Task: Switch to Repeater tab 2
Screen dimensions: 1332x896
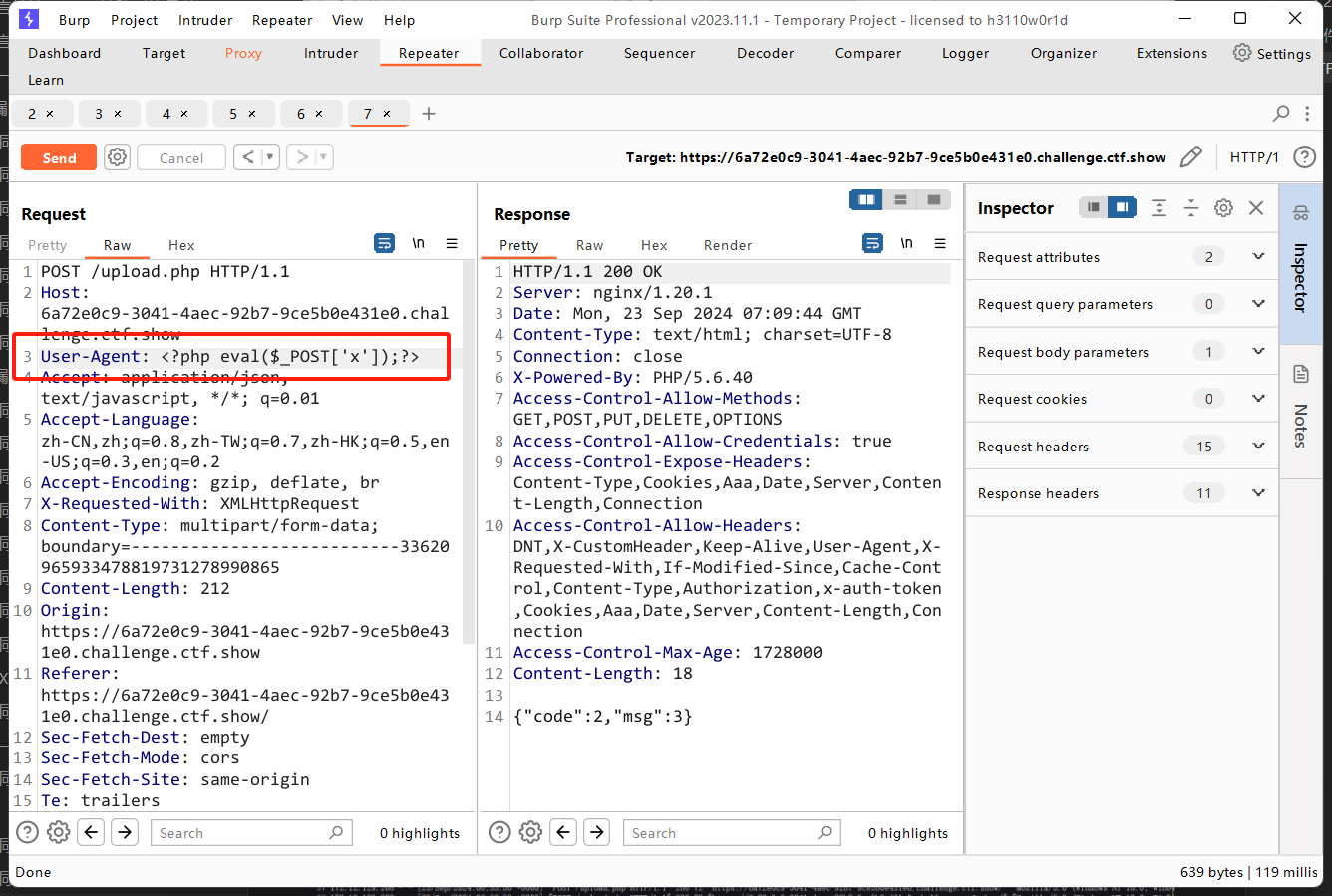Action: (x=32, y=114)
